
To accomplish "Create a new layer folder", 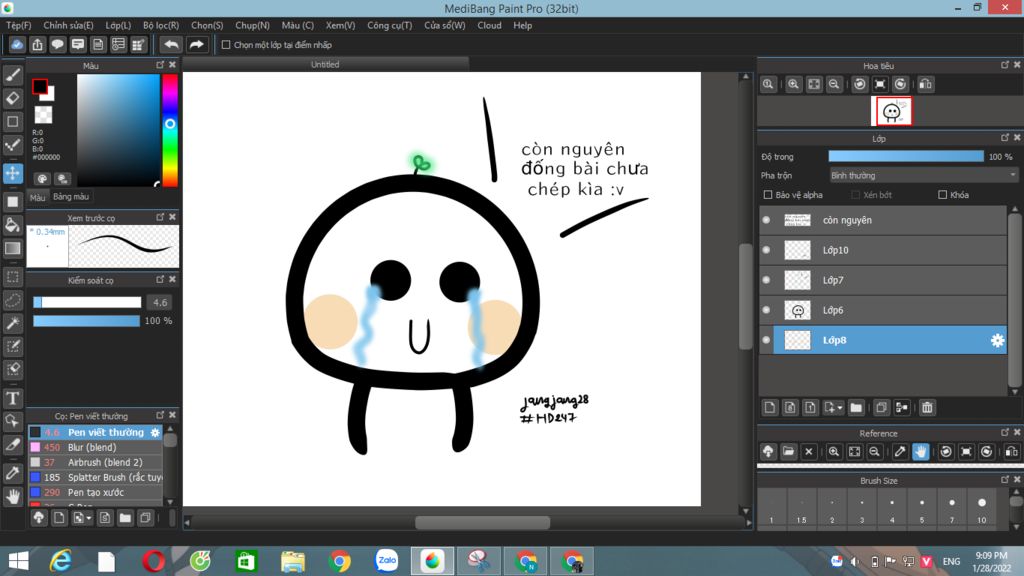I will coord(856,408).
